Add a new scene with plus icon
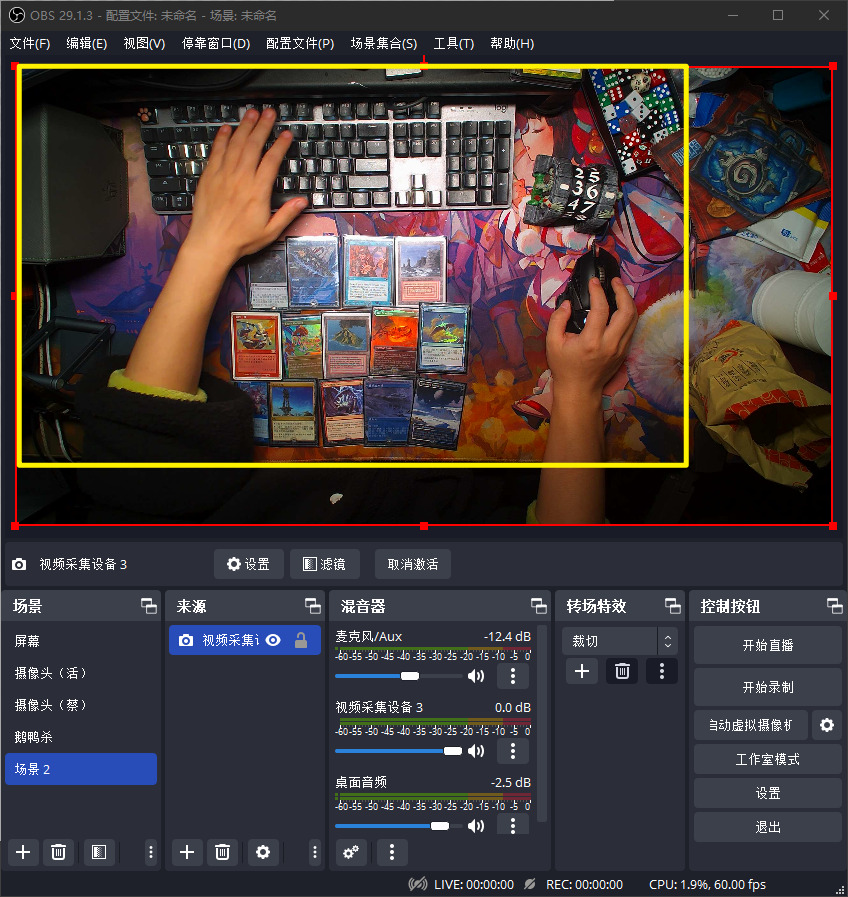The image size is (848, 897). tap(23, 852)
